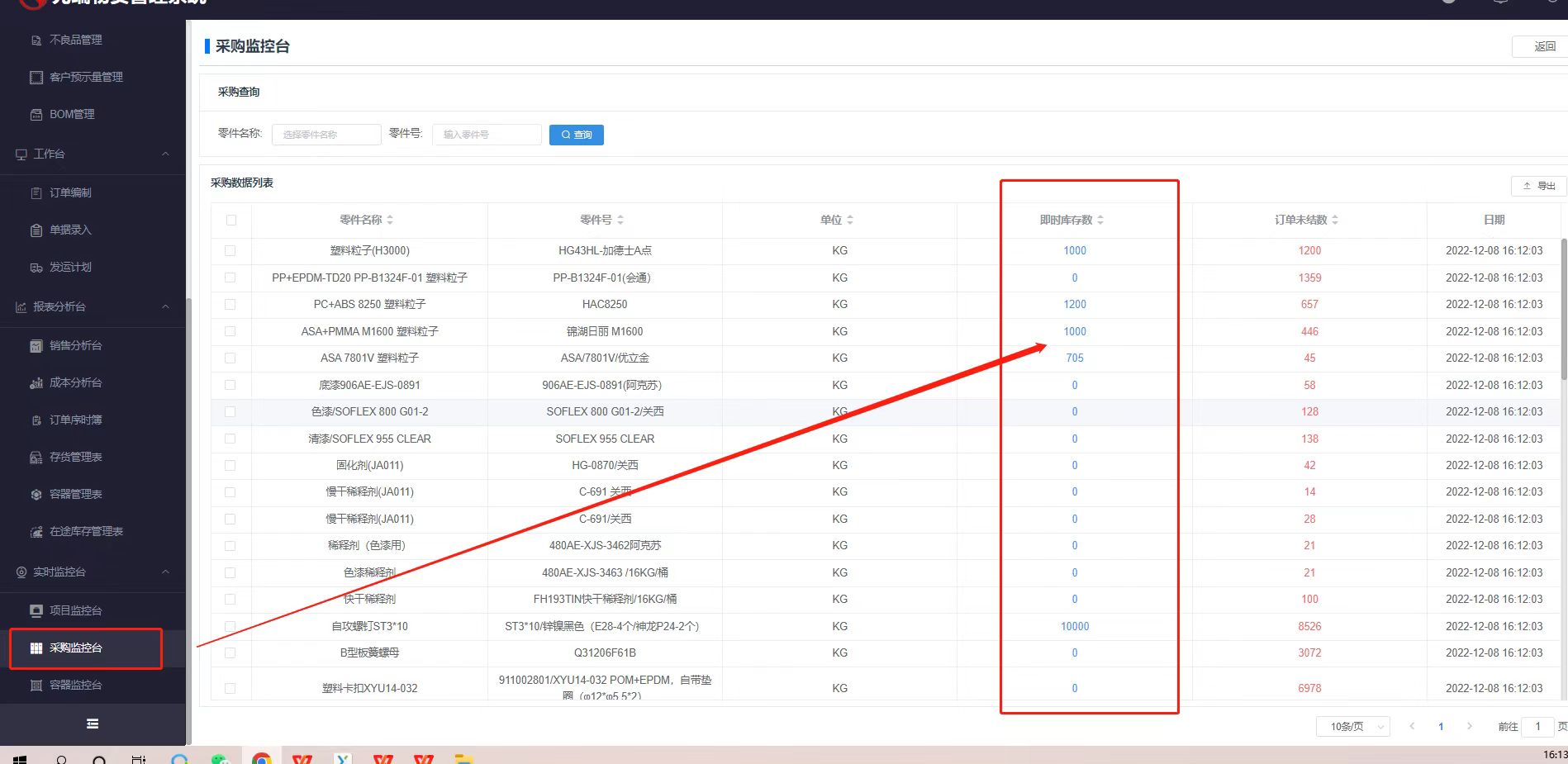Check the row for B型板簧螺母

pos(230,652)
